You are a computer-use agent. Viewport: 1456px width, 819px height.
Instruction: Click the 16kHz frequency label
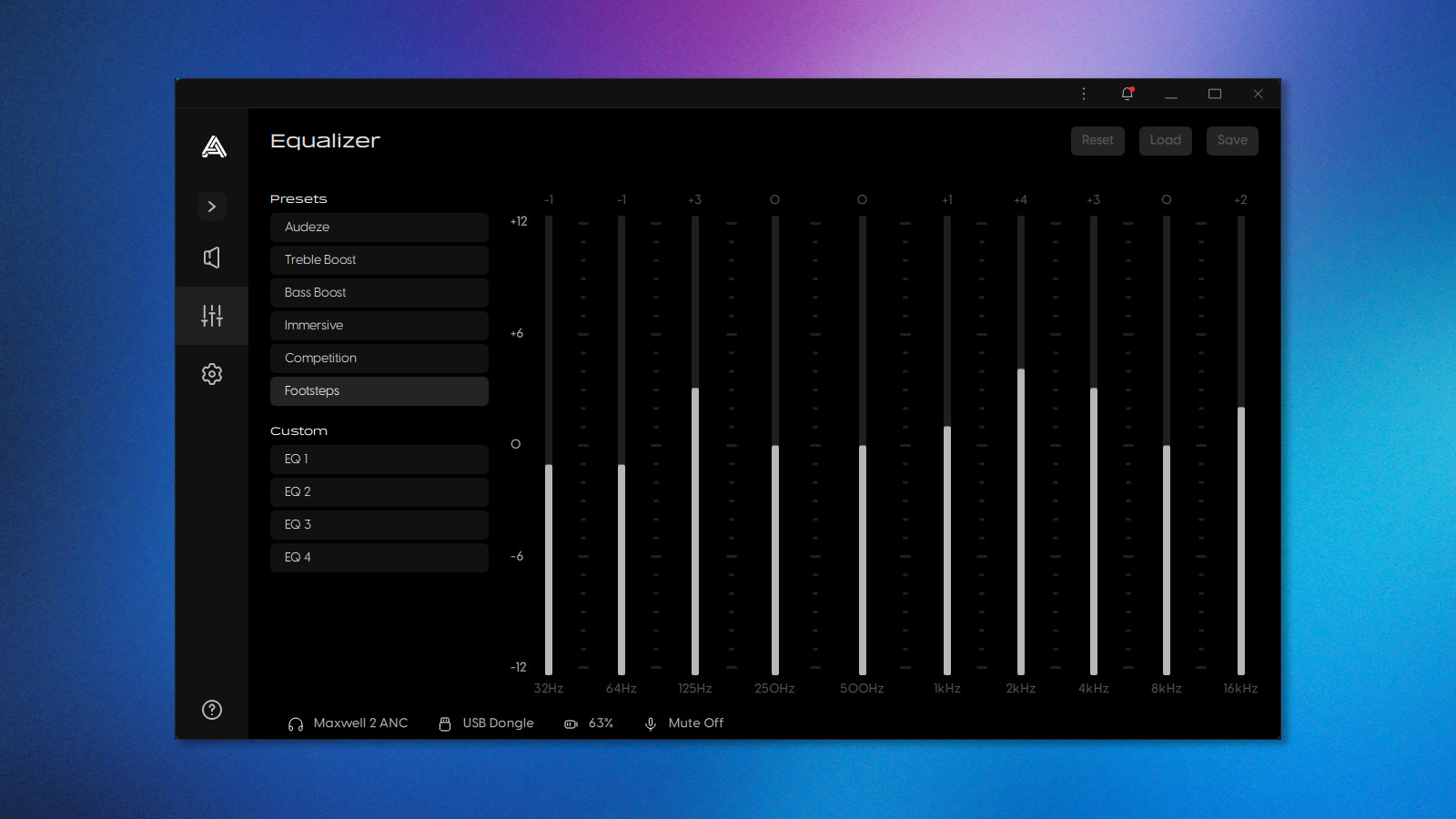pyautogui.click(x=1240, y=689)
